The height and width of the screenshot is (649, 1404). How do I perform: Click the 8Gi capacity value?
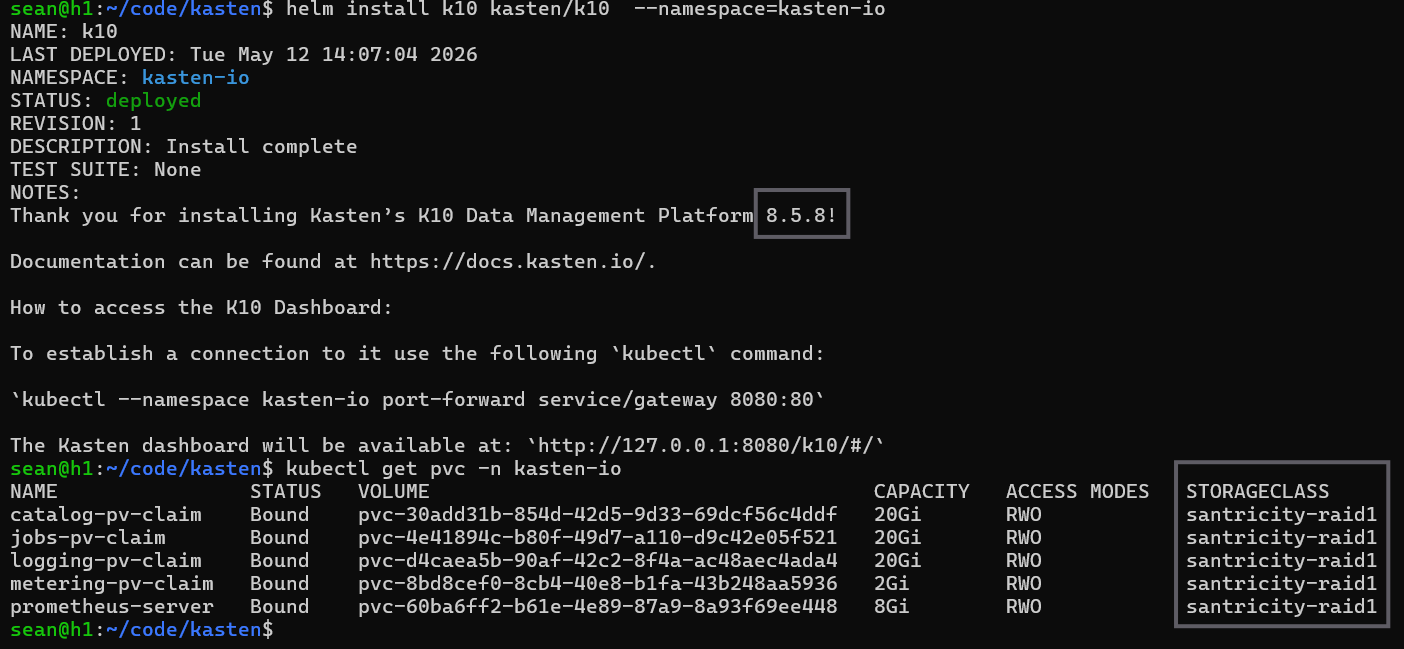[892, 607]
